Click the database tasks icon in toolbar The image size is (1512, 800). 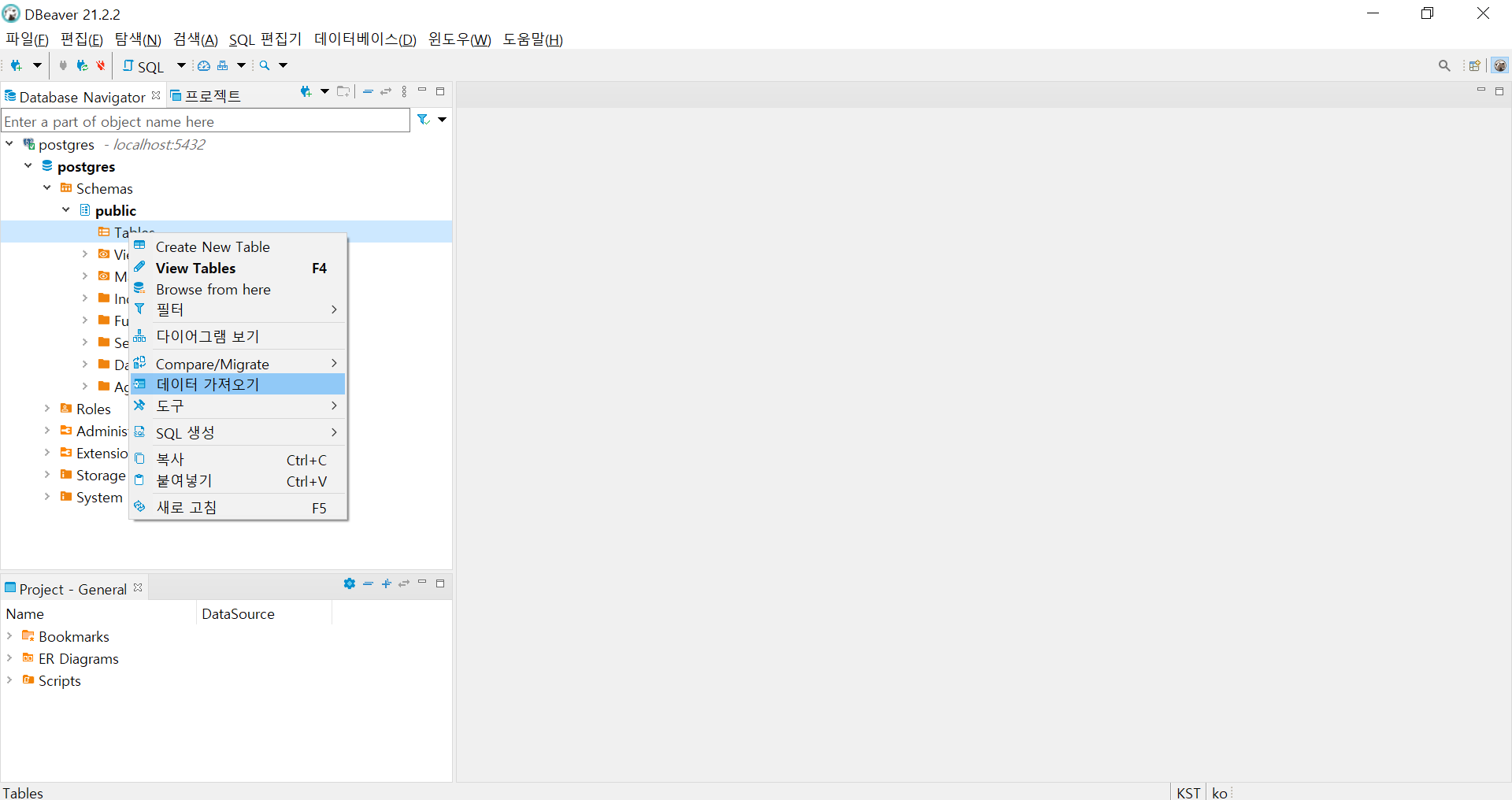point(223,66)
